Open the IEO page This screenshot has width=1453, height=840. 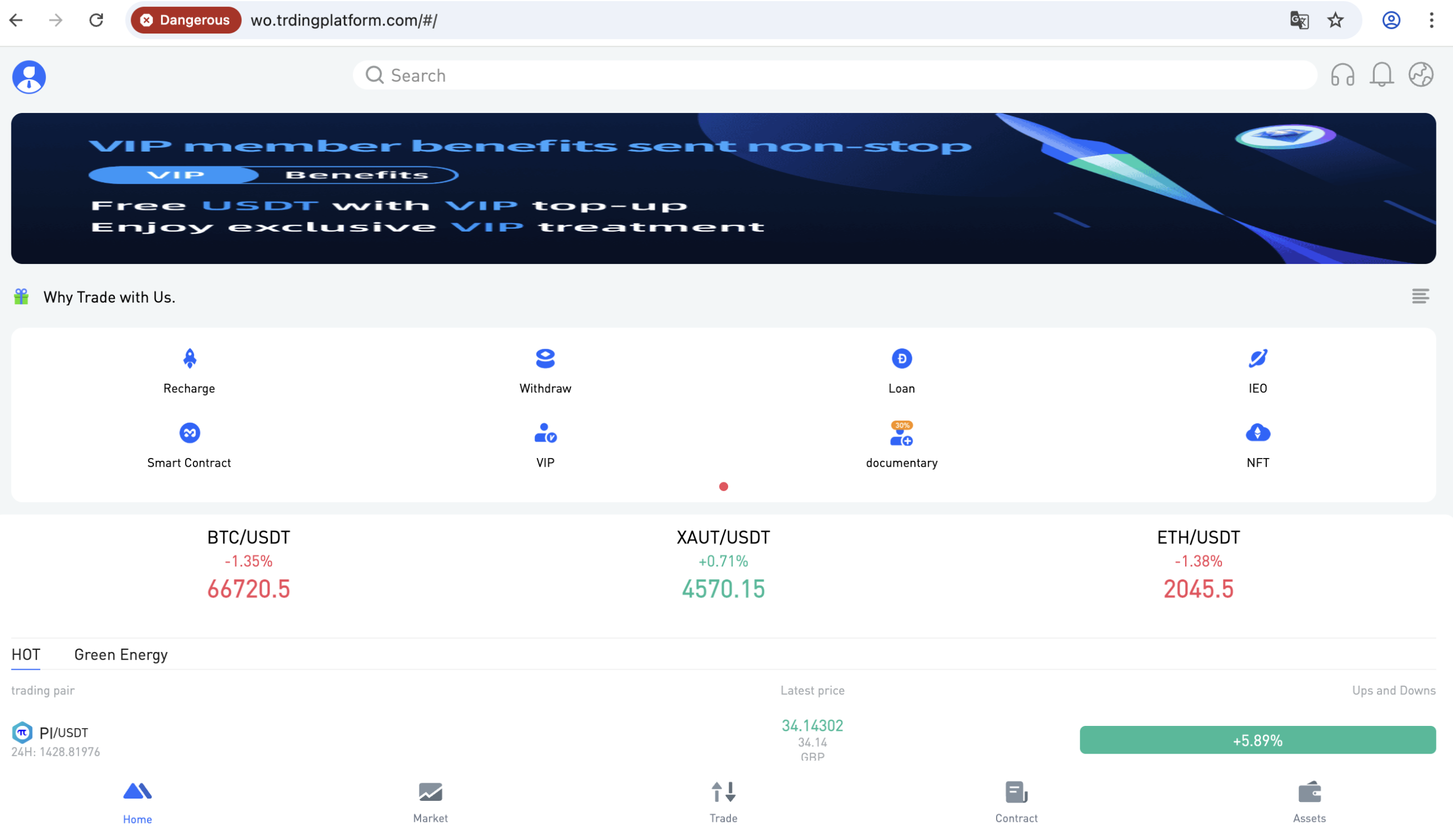coord(1257,372)
